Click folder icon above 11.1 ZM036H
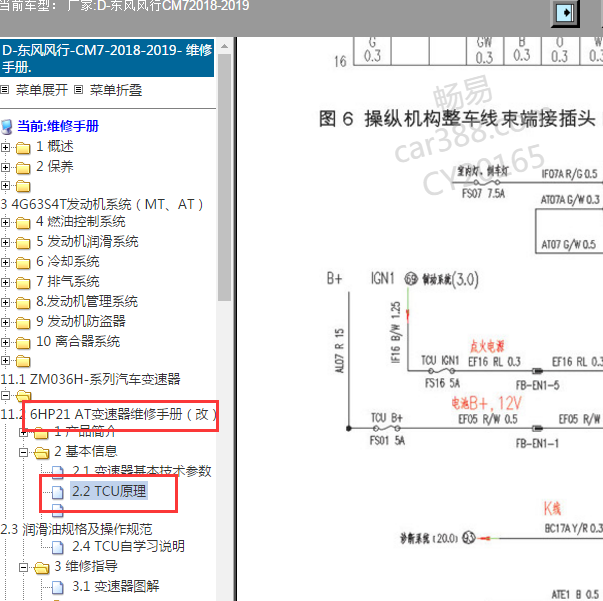Screen dimensions: 603x601 pos(23,361)
